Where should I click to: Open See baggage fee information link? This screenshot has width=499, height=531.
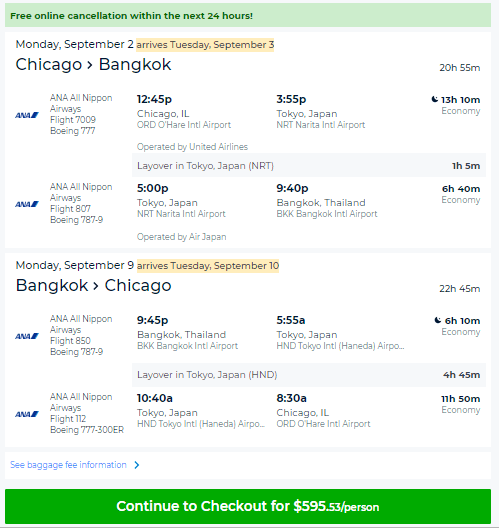pyautogui.click(x=68, y=465)
